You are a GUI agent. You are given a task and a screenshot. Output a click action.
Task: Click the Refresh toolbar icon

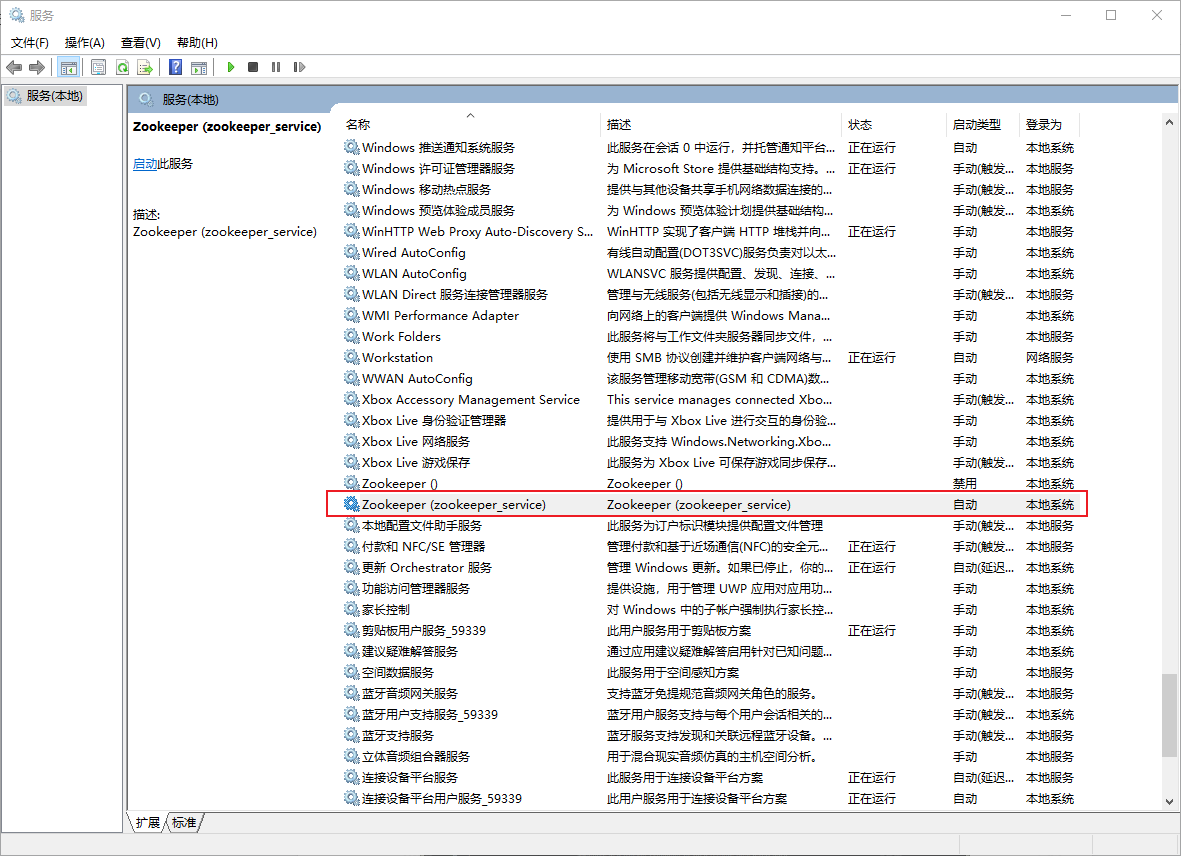(x=122, y=67)
